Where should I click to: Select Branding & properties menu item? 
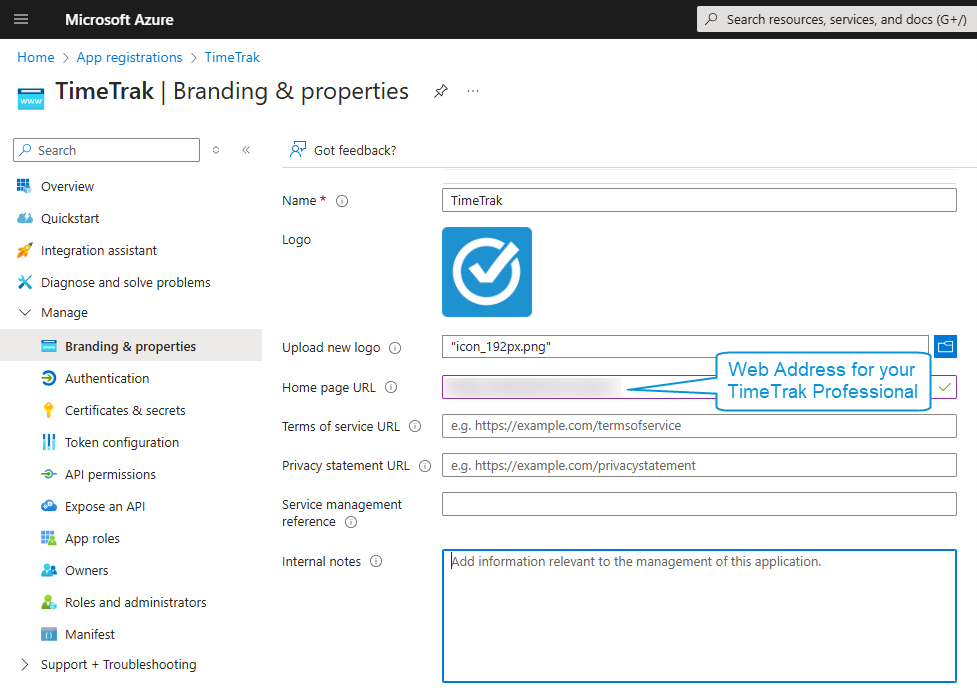(131, 346)
